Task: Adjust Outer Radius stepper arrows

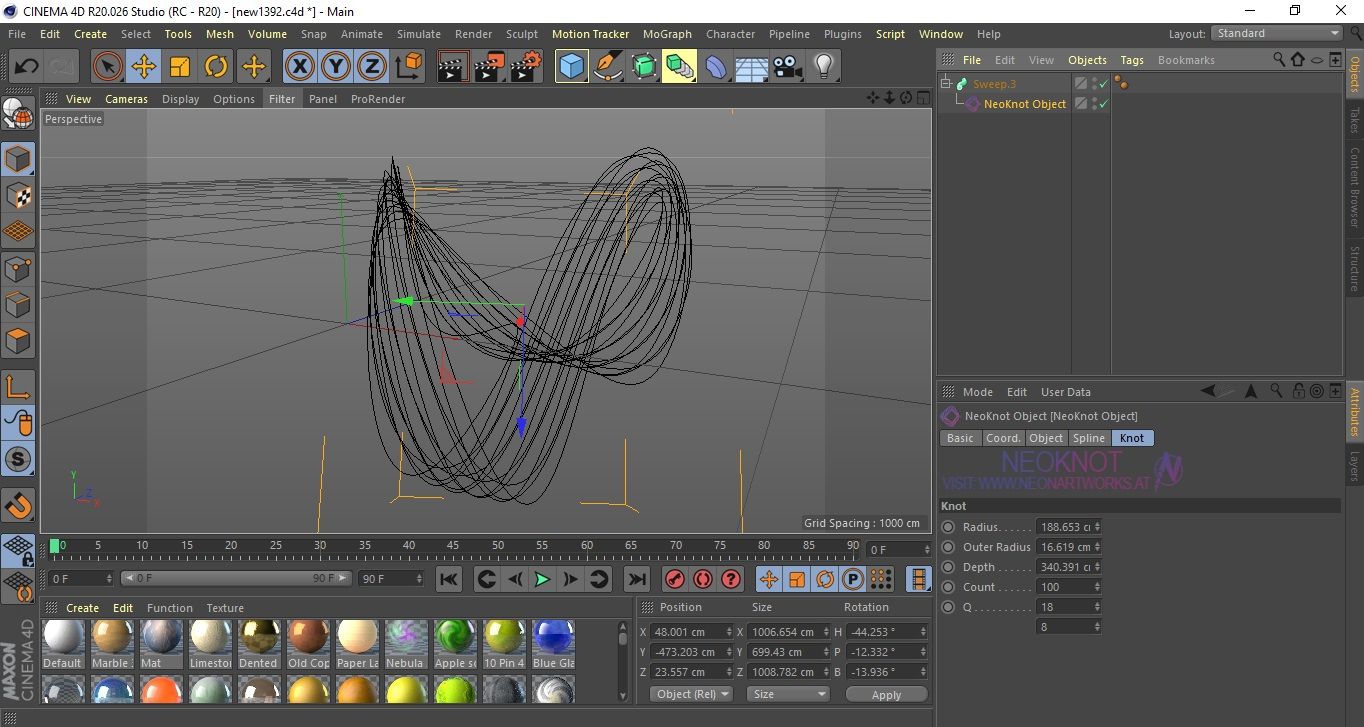Action: pos(1098,547)
